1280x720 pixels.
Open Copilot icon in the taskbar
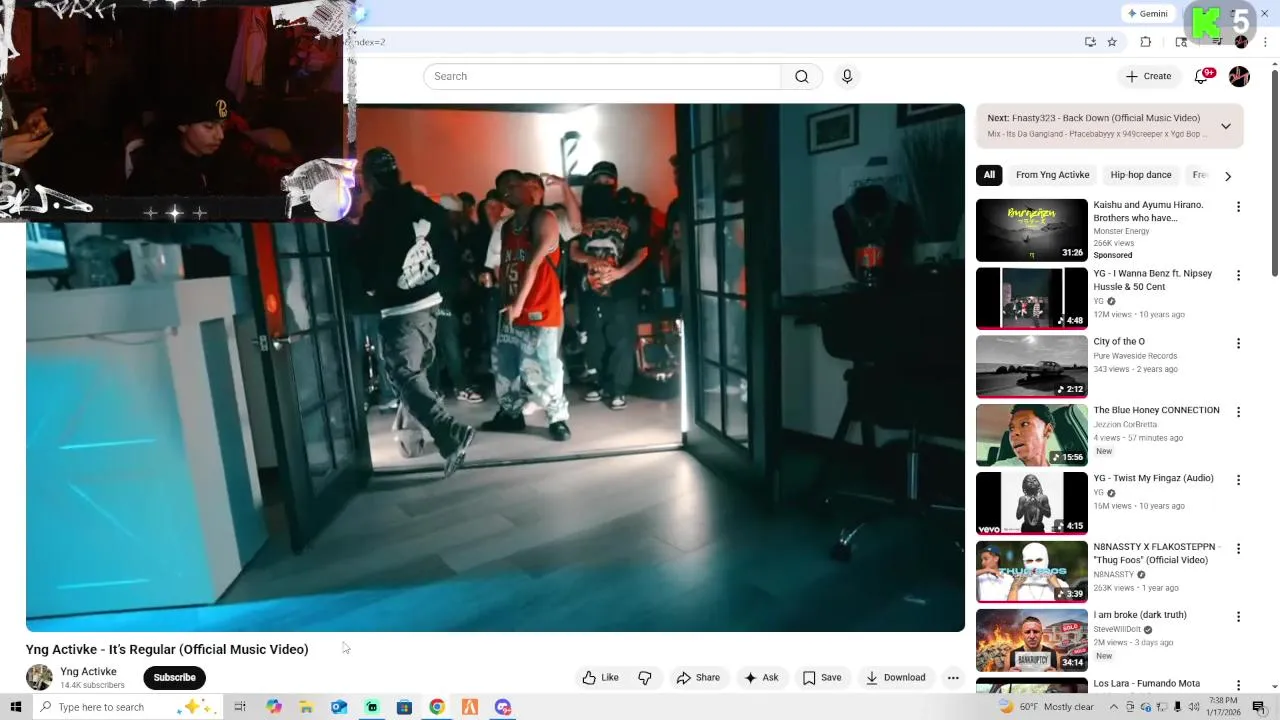(x=274, y=707)
